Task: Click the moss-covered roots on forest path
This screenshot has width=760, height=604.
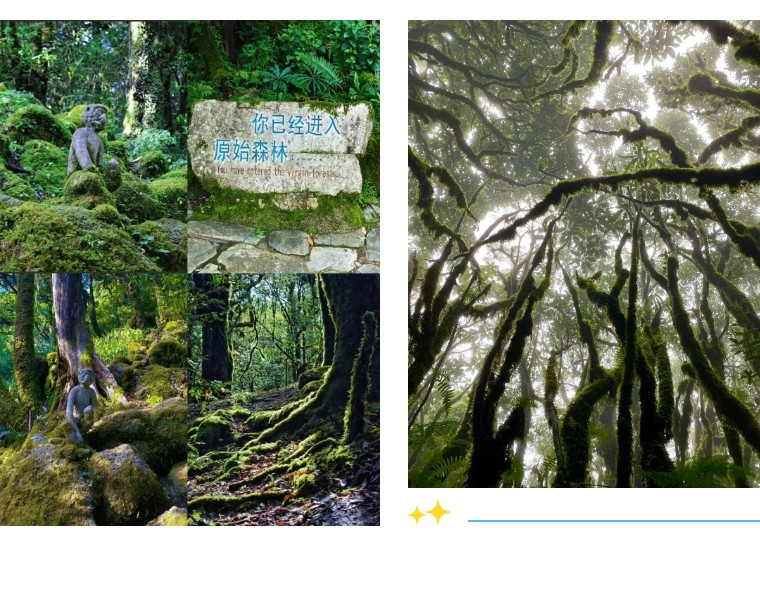Action: (286, 436)
